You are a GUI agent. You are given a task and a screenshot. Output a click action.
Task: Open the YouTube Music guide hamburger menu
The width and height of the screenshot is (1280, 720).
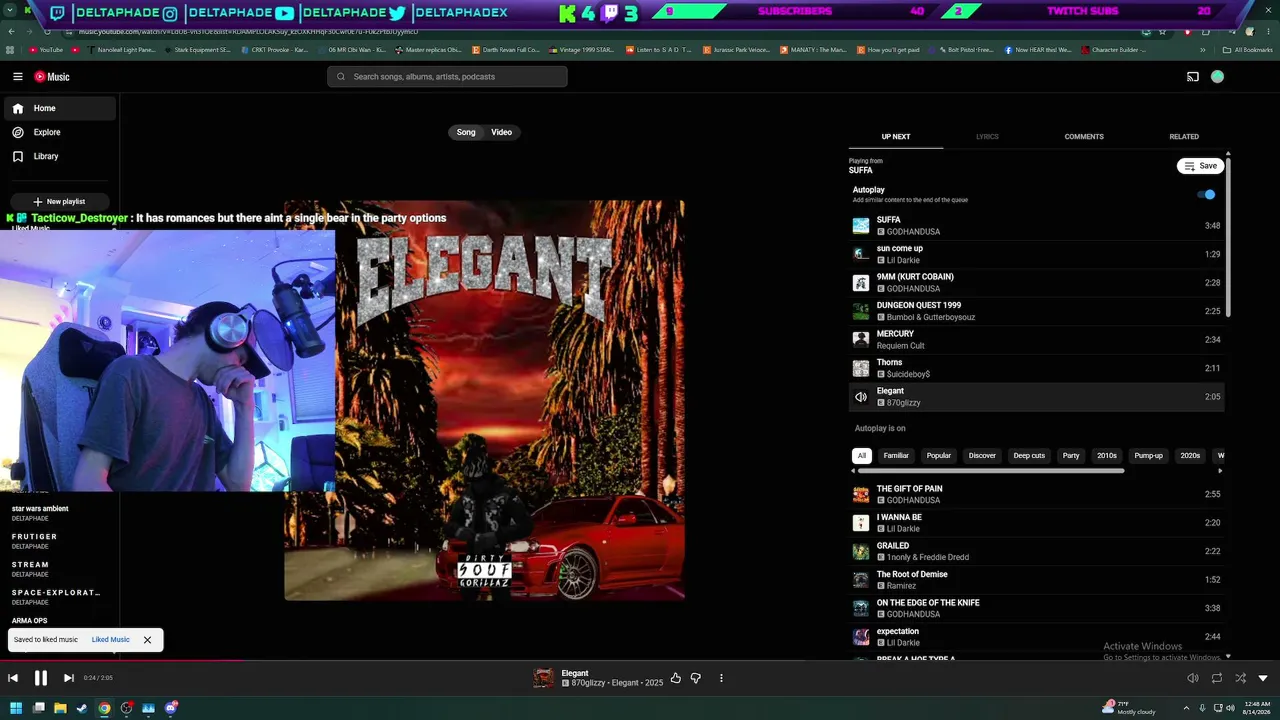coord(18,77)
